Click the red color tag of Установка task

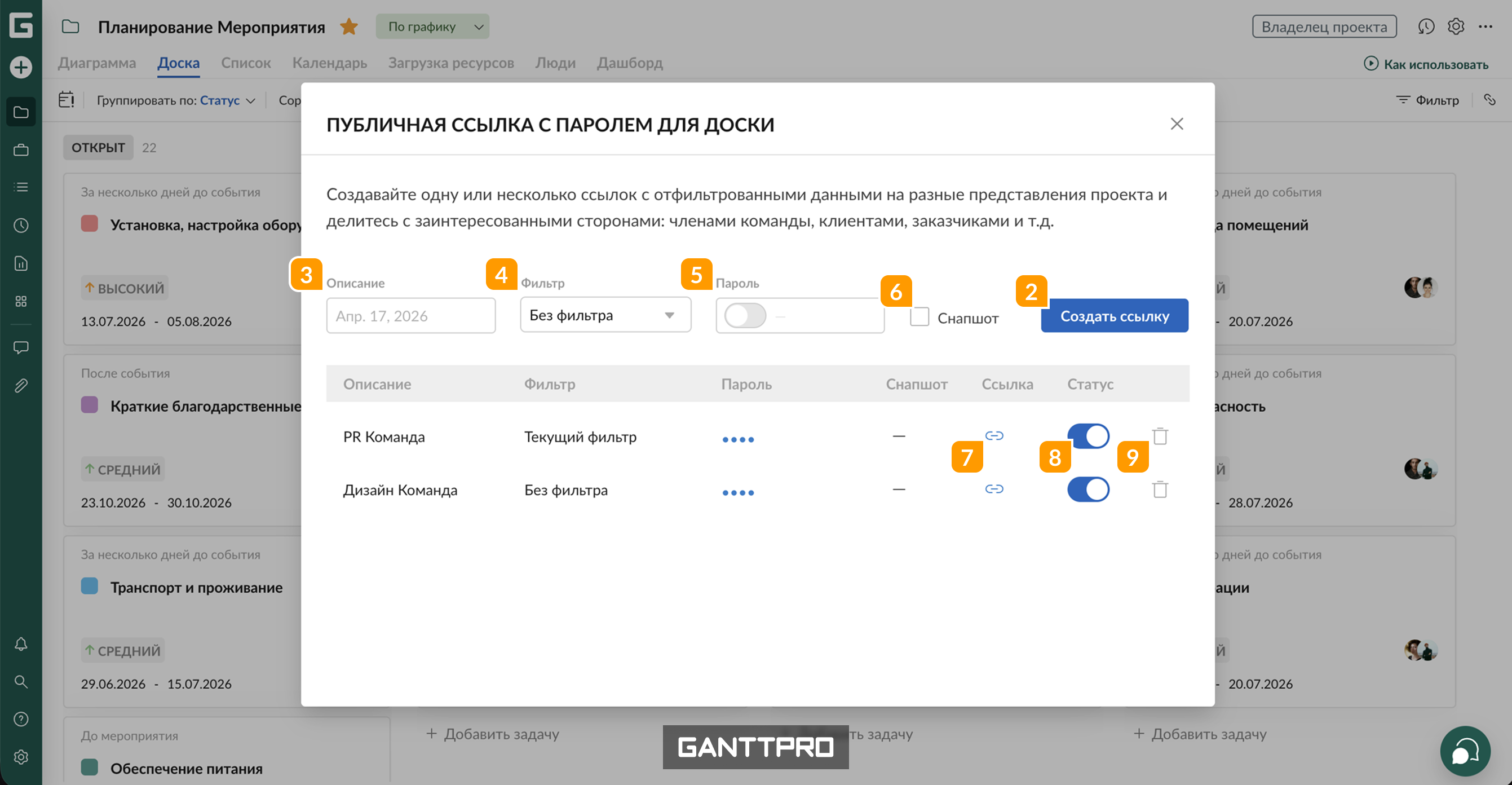pos(89,224)
